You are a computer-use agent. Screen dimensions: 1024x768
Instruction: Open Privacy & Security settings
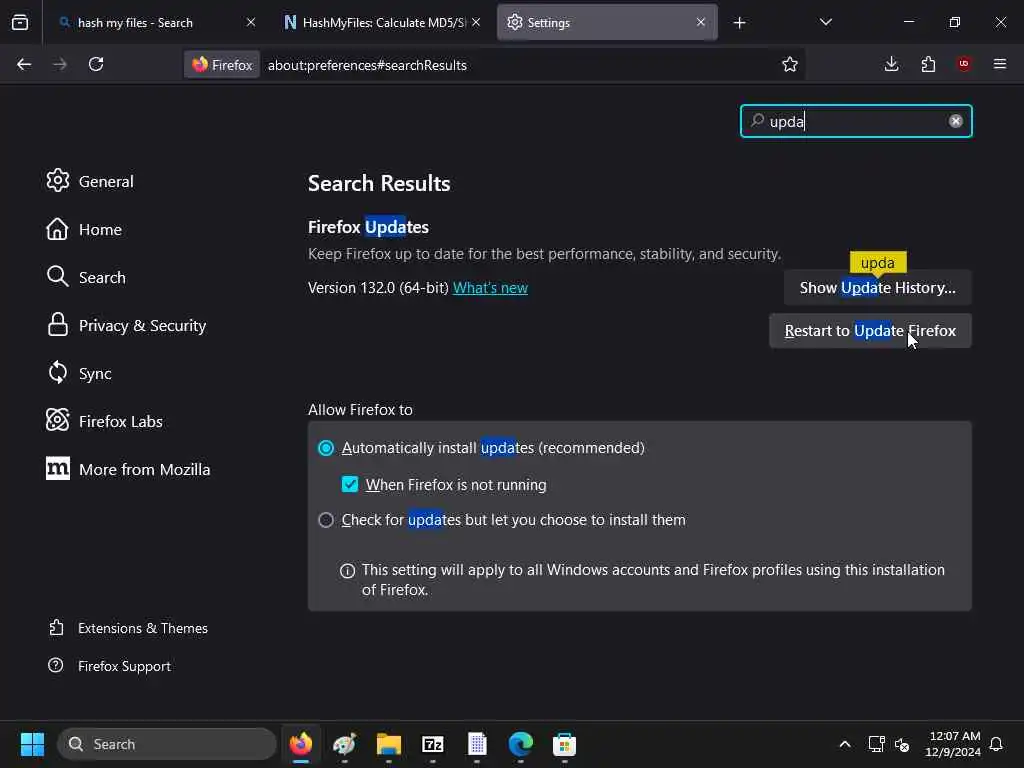coord(126,325)
